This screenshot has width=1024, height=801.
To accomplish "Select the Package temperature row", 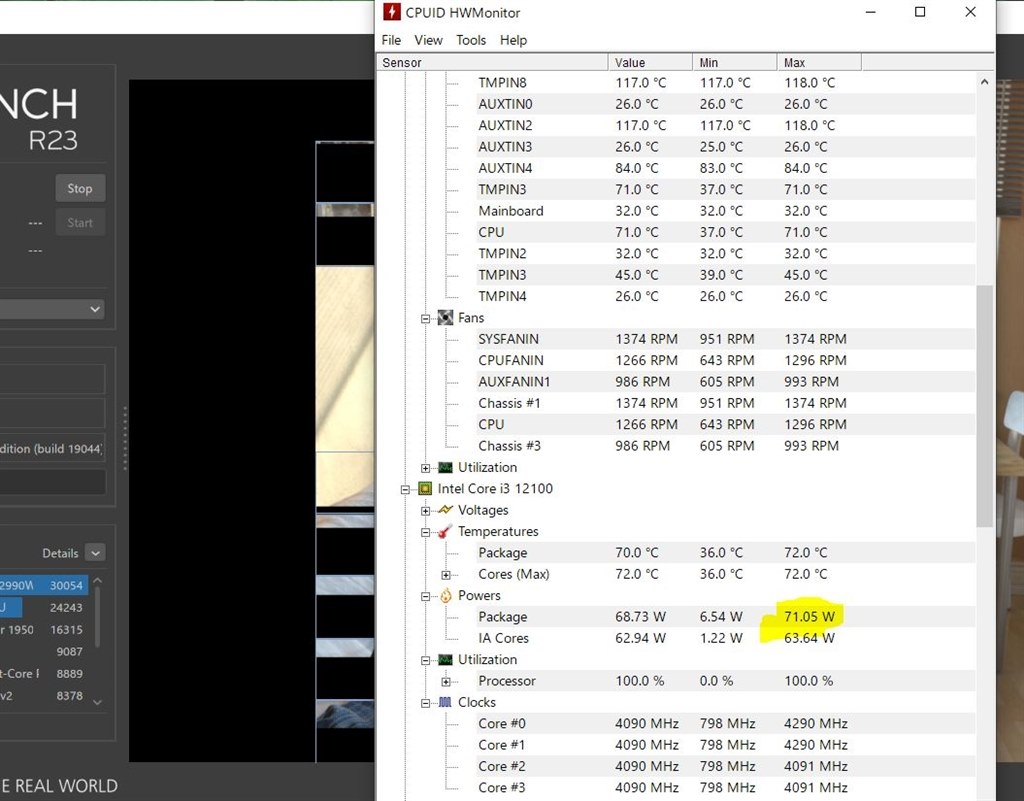I will click(x=726, y=553).
